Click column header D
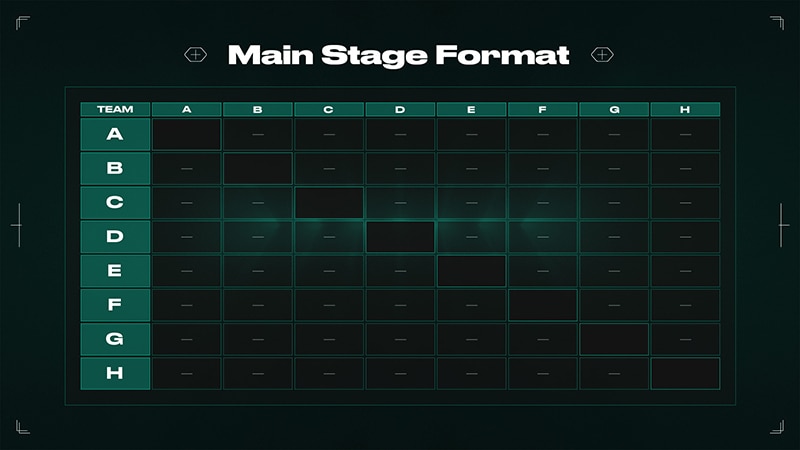 pyautogui.click(x=400, y=109)
